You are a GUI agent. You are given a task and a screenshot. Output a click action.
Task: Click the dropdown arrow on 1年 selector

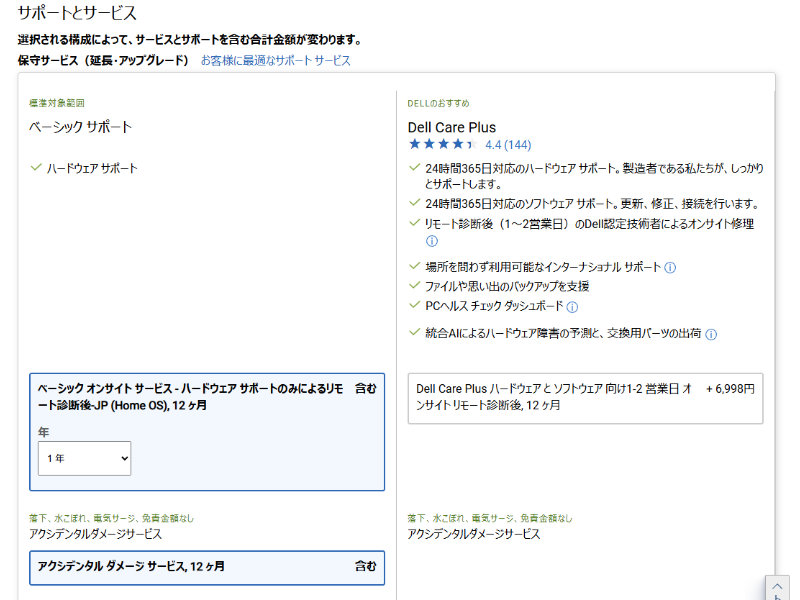click(x=123, y=458)
